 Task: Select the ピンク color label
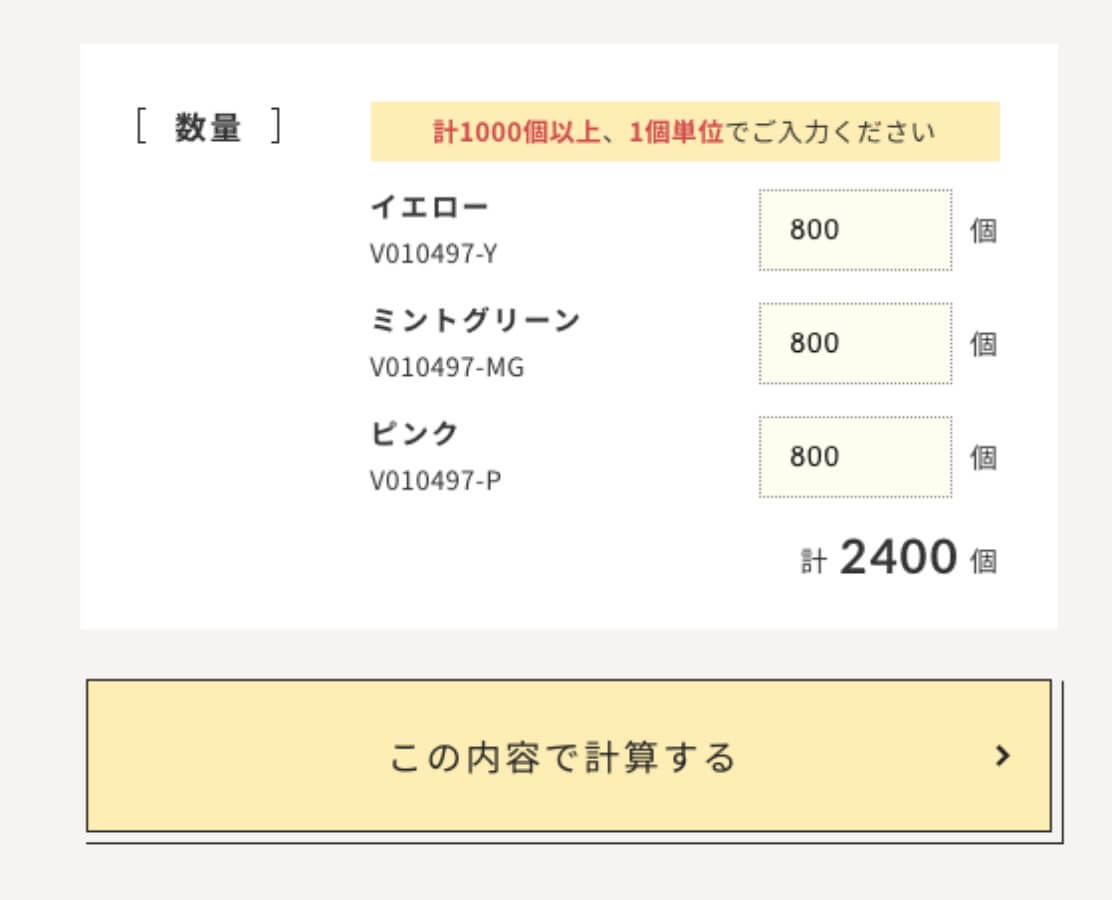414,434
